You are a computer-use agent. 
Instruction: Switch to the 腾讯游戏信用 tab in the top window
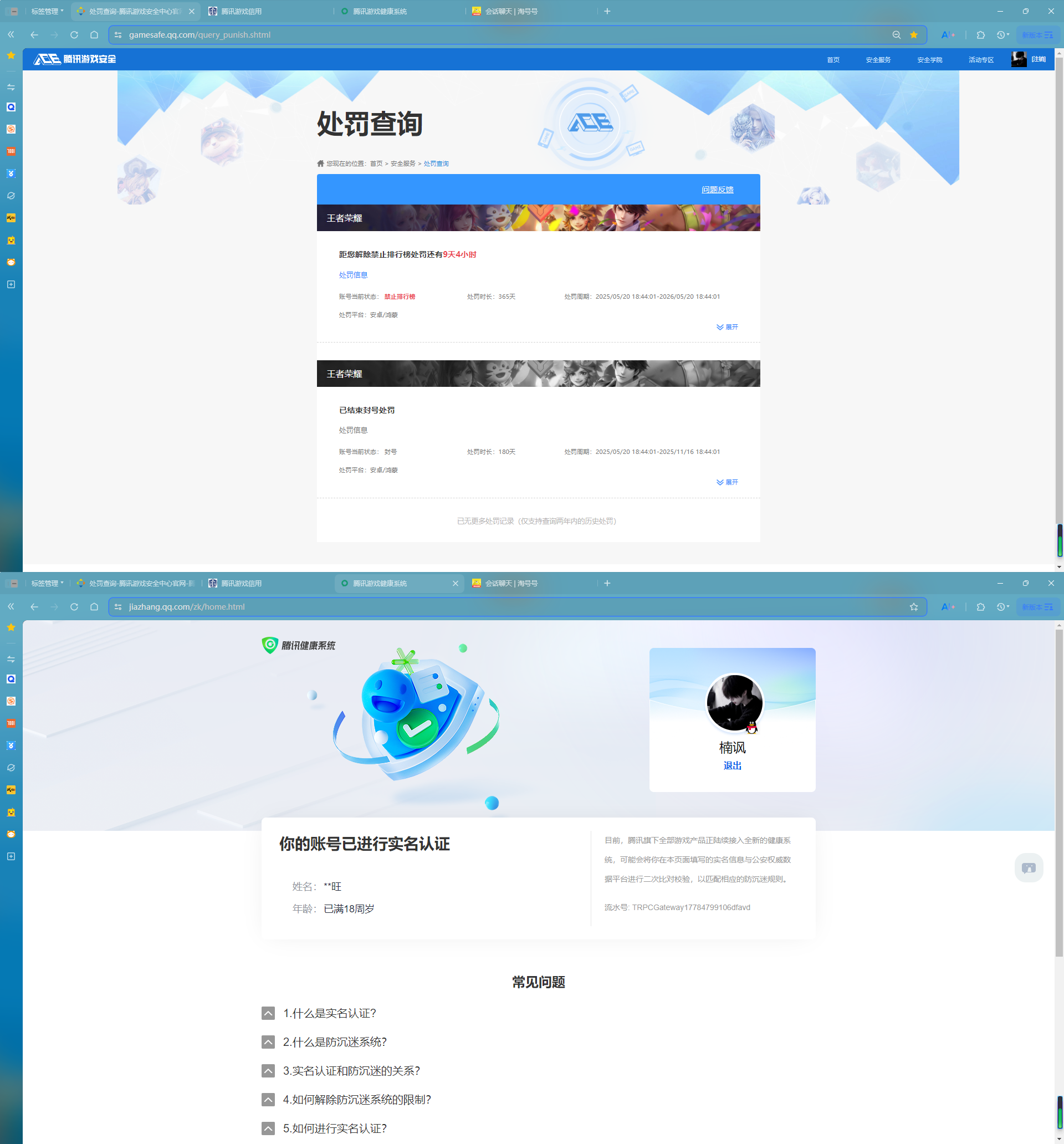[x=268, y=11]
